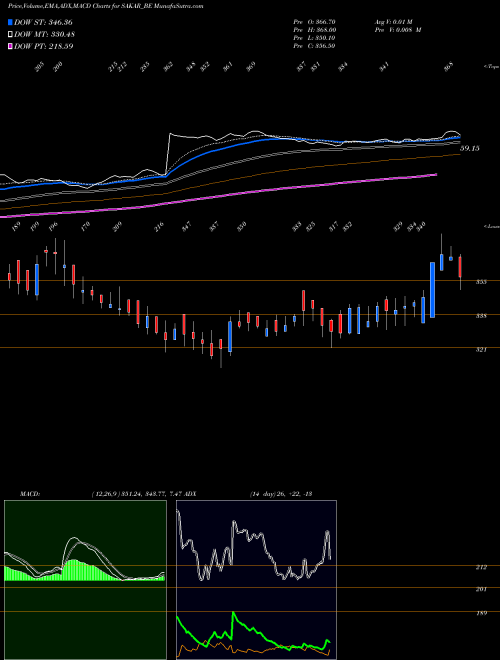
Task: Click the 'Pre L: 350.10' value
Action: point(314,38)
